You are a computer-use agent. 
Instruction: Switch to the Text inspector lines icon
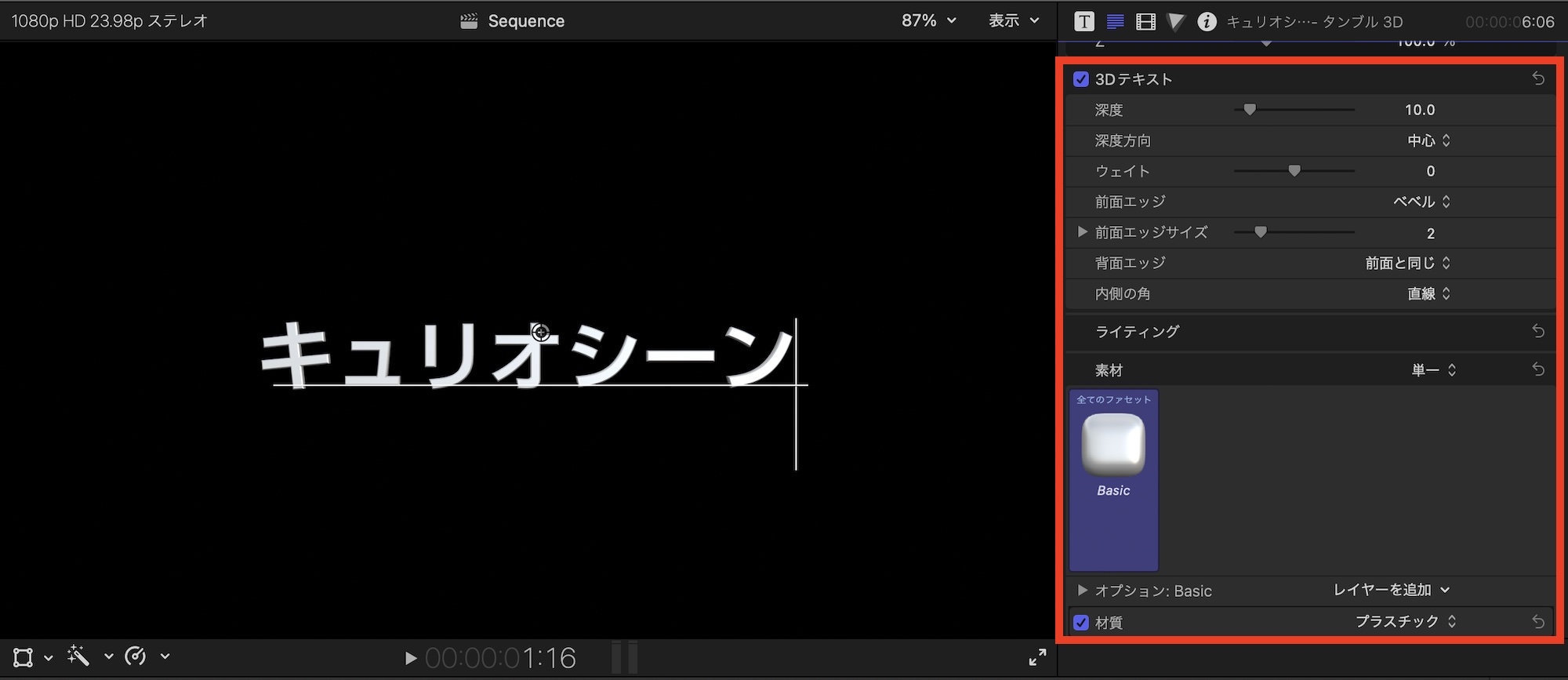pyautogui.click(x=1115, y=21)
